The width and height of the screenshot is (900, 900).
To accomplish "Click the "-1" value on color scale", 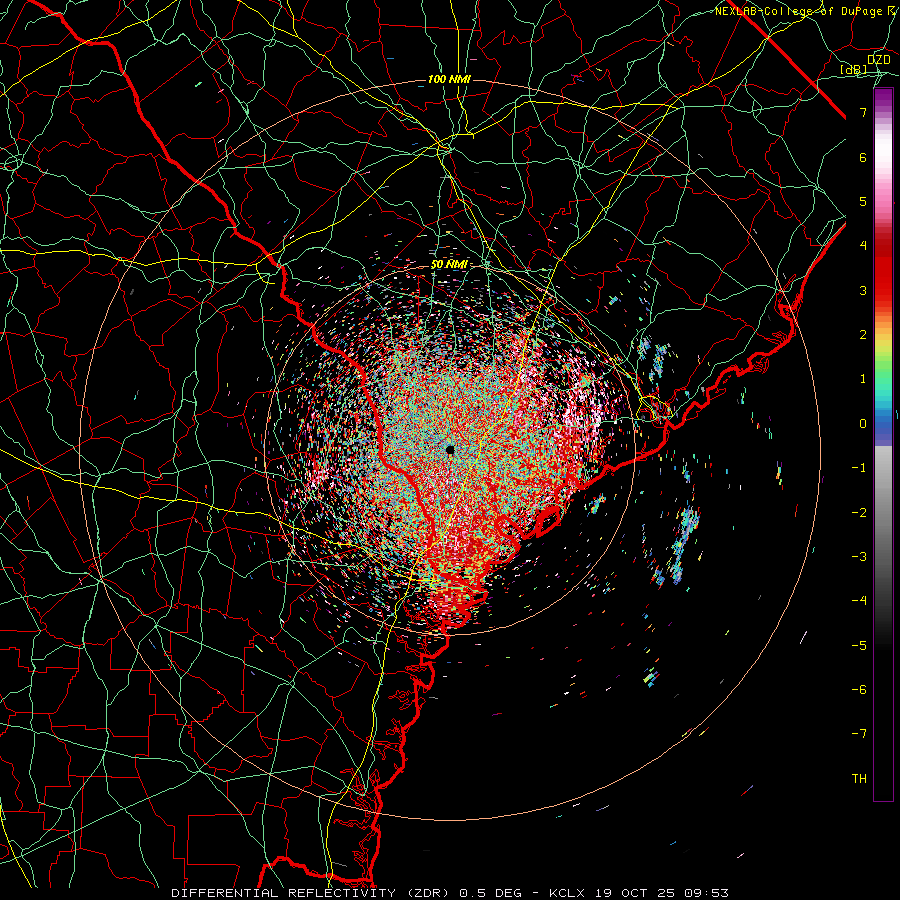I will point(859,468).
